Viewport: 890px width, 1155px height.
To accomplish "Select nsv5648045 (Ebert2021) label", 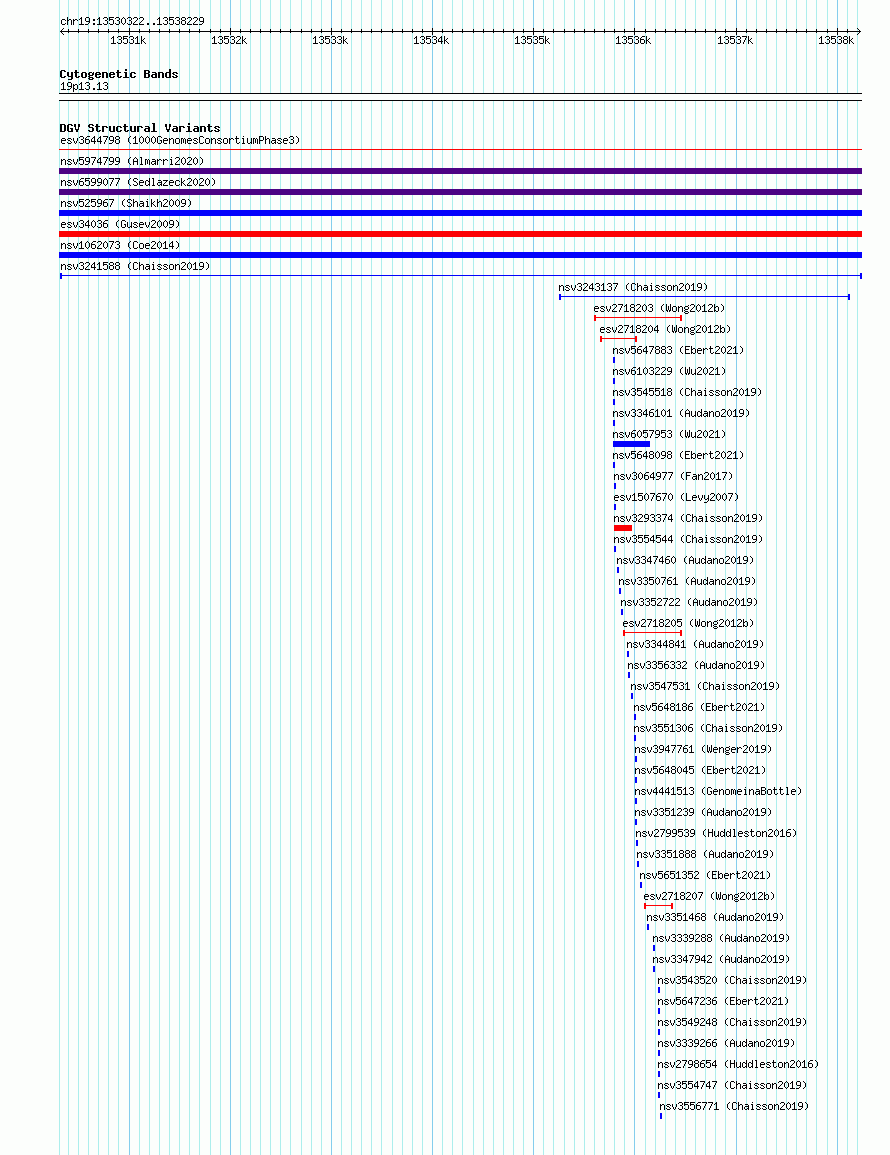I will pos(700,770).
